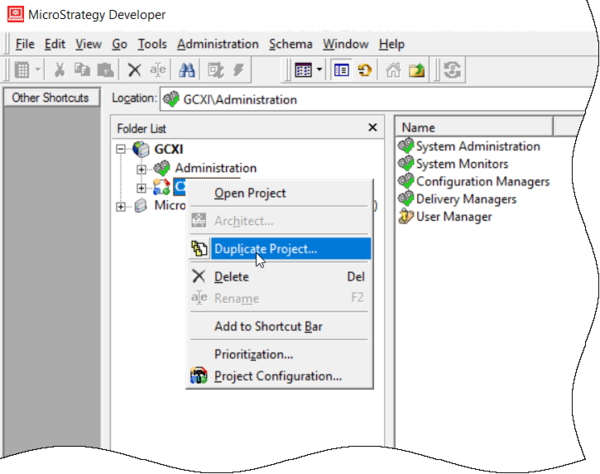The height and width of the screenshot is (474, 600).
Task: Open the view style dropdown arrow
Action: [x=319, y=71]
